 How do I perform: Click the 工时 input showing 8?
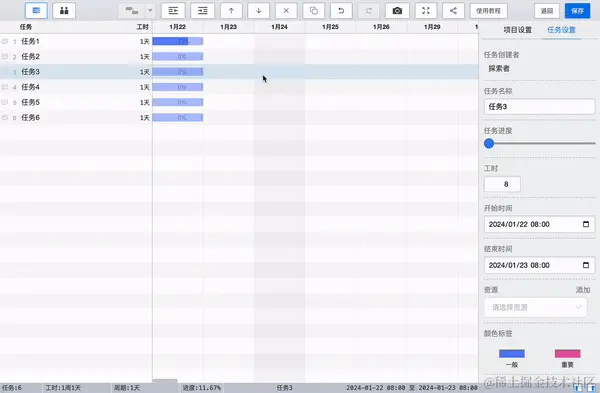pos(502,184)
